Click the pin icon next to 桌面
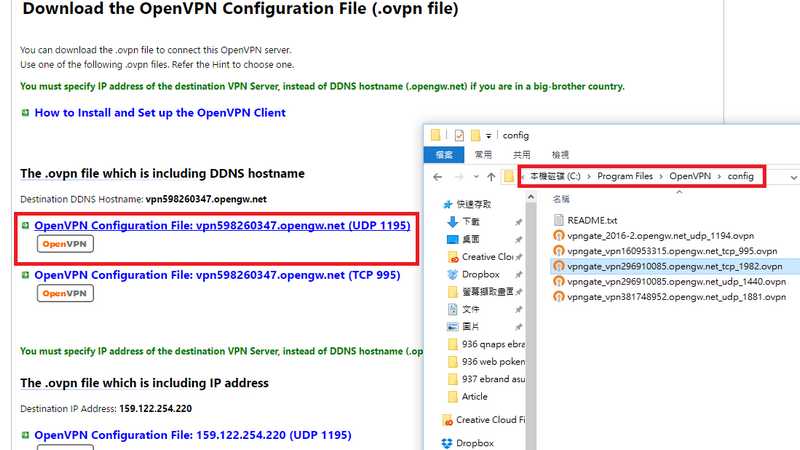The width and height of the screenshot is (800, 450). coord(518,239)
